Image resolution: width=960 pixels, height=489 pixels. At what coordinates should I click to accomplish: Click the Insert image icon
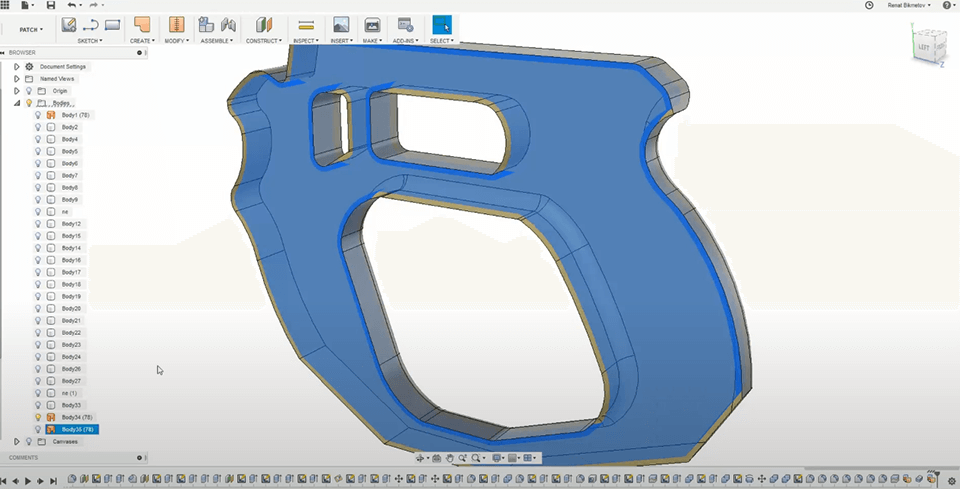pos(341,24)
